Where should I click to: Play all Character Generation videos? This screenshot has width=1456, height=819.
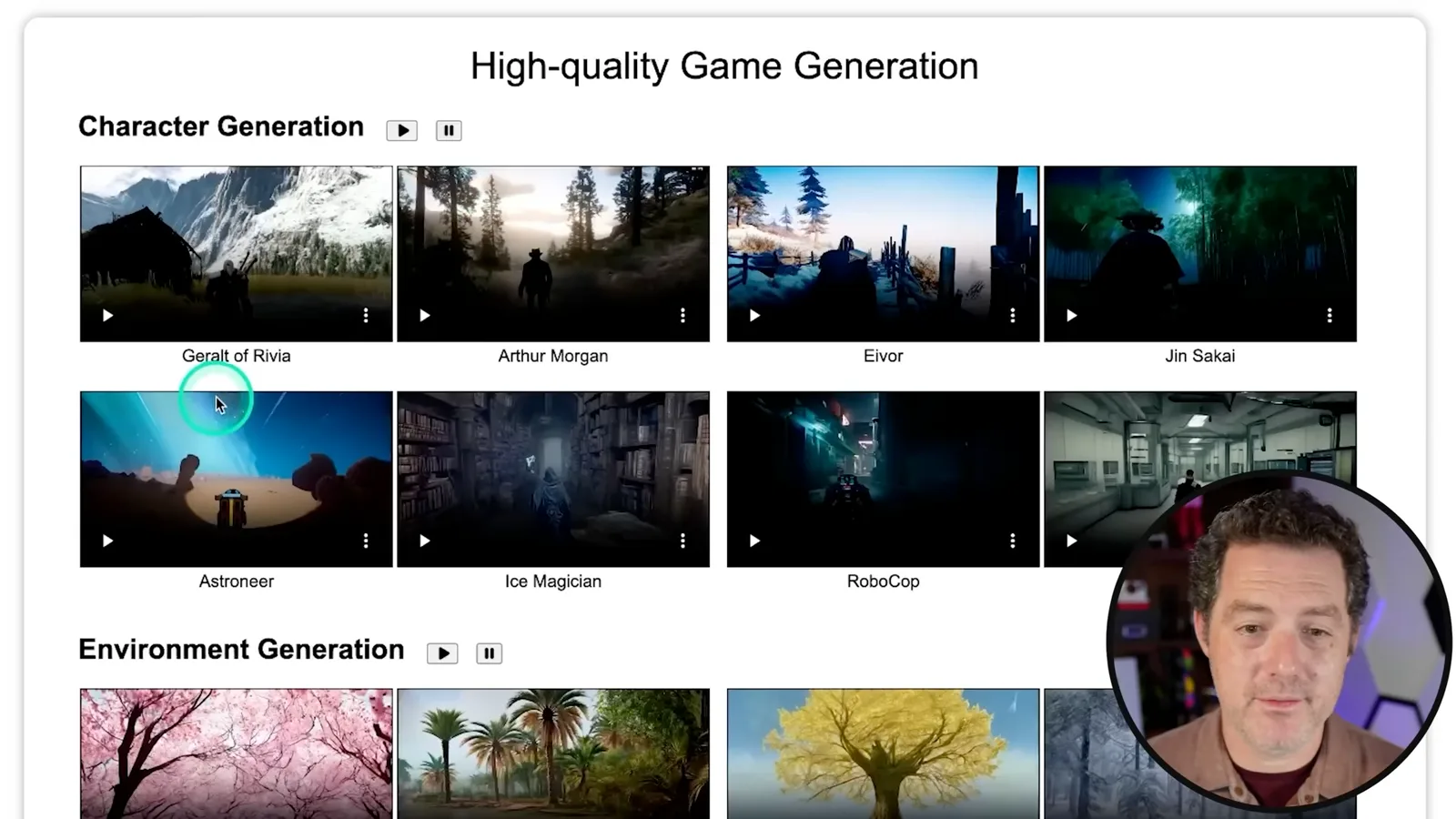click(402, 130)
